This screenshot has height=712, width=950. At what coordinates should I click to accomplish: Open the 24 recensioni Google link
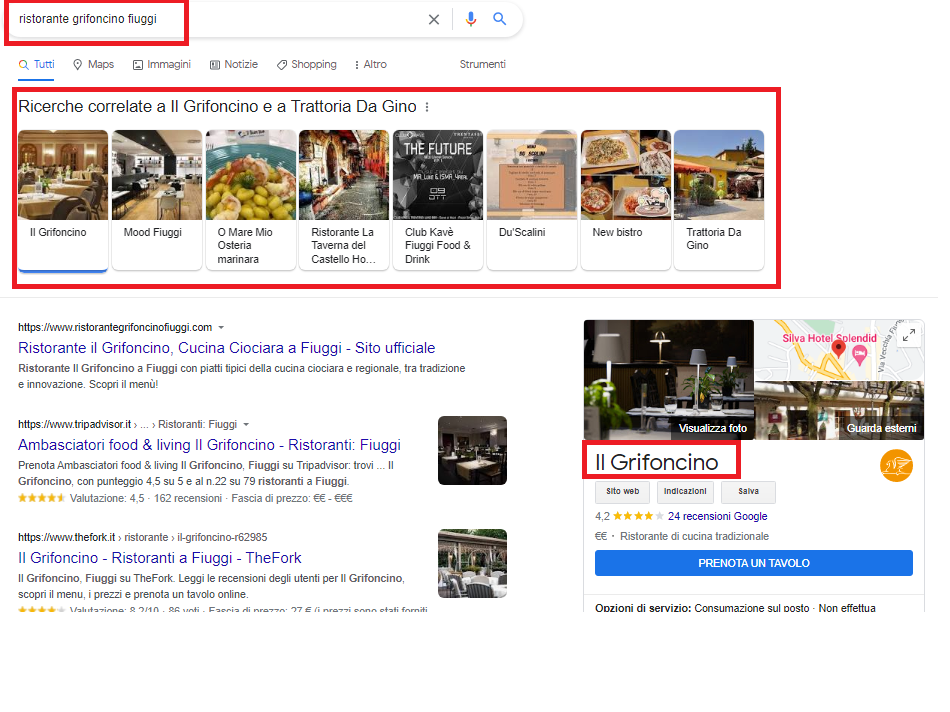[x=717, y=516]
